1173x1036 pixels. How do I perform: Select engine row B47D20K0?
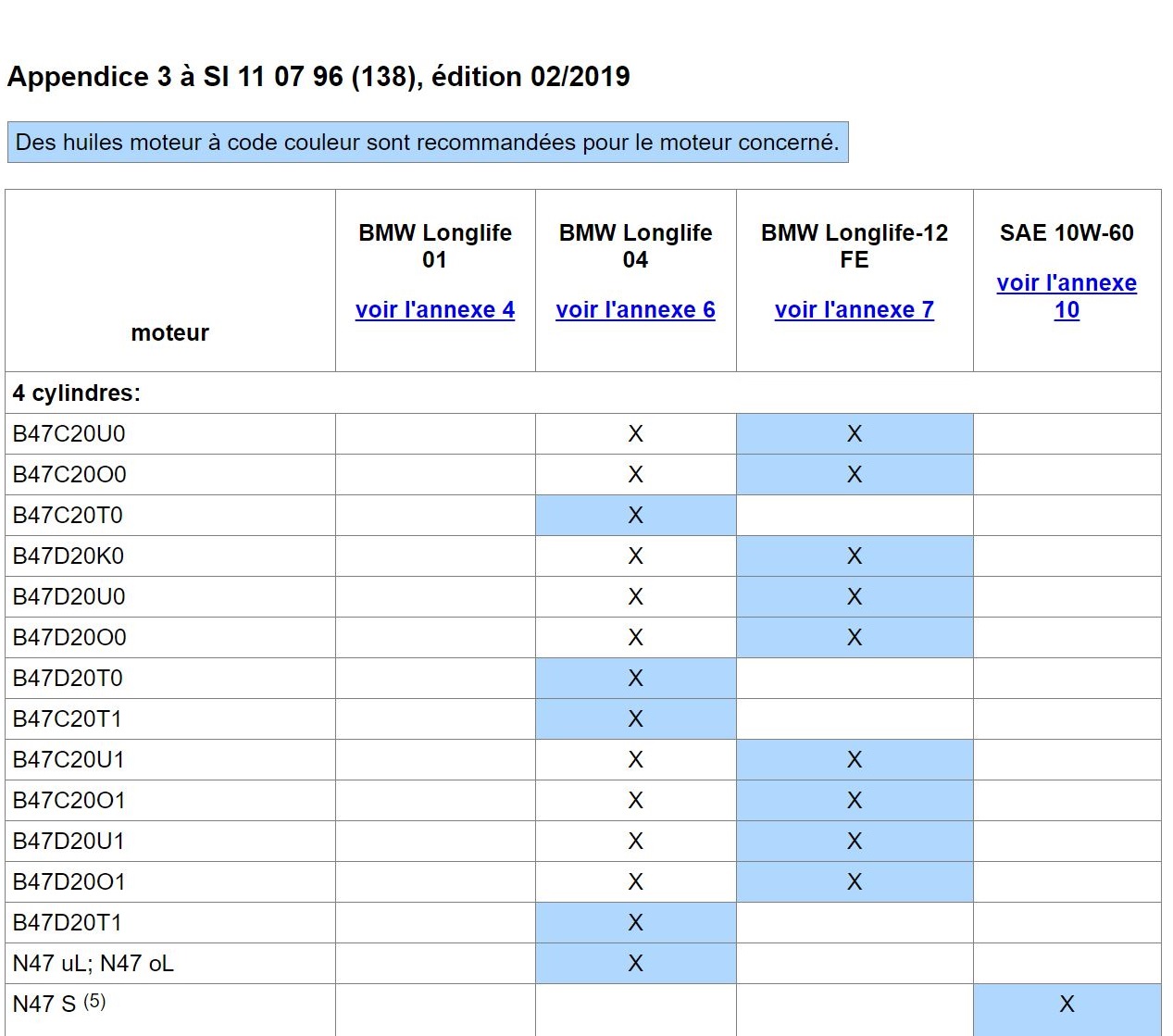(x=583, y=555)
